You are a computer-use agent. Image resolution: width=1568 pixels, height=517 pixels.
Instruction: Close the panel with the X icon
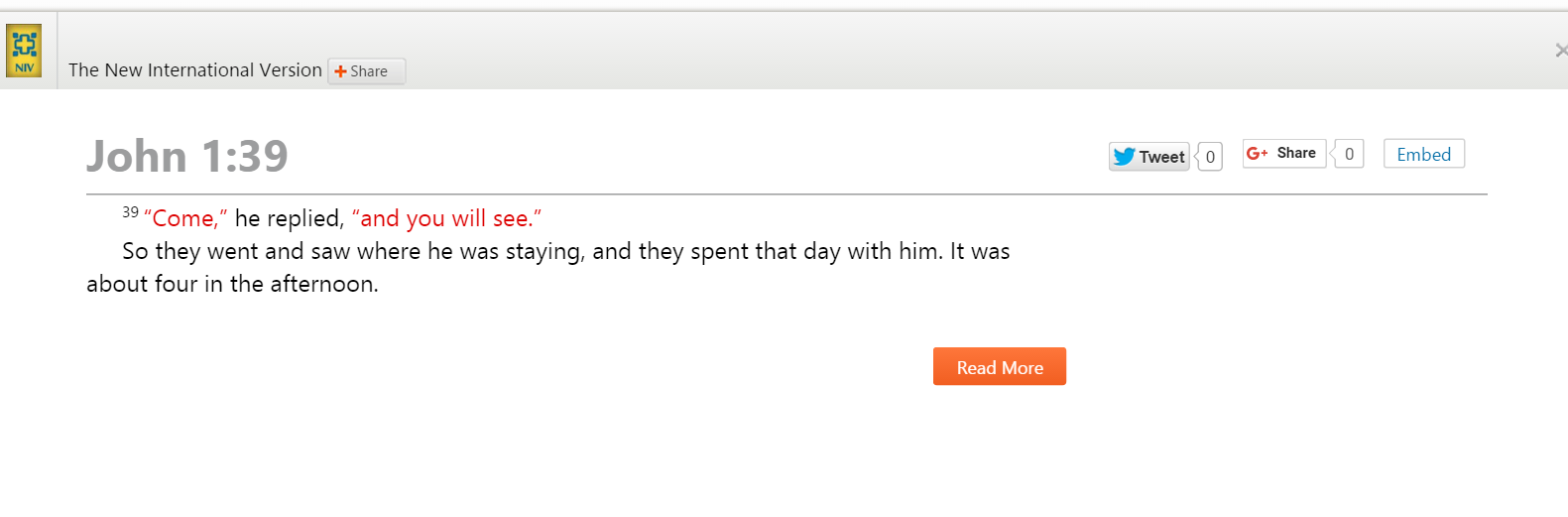pyautogui.click(x=1561, y=51)
